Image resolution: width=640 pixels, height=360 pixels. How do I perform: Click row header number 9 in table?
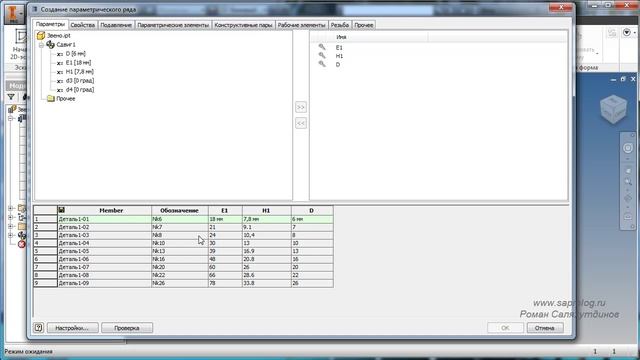coord(45,283)
